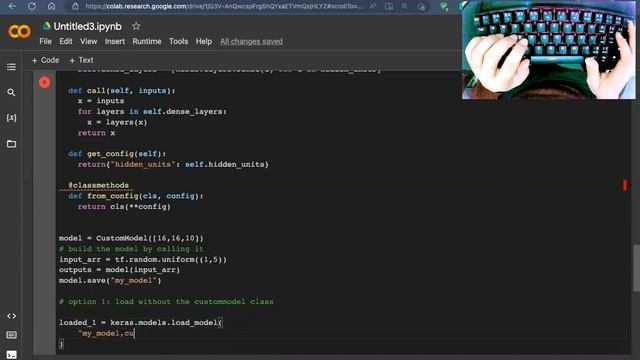Click the def from_config(cls, config): line
The image size is (640, 360).
coord(136,196)
